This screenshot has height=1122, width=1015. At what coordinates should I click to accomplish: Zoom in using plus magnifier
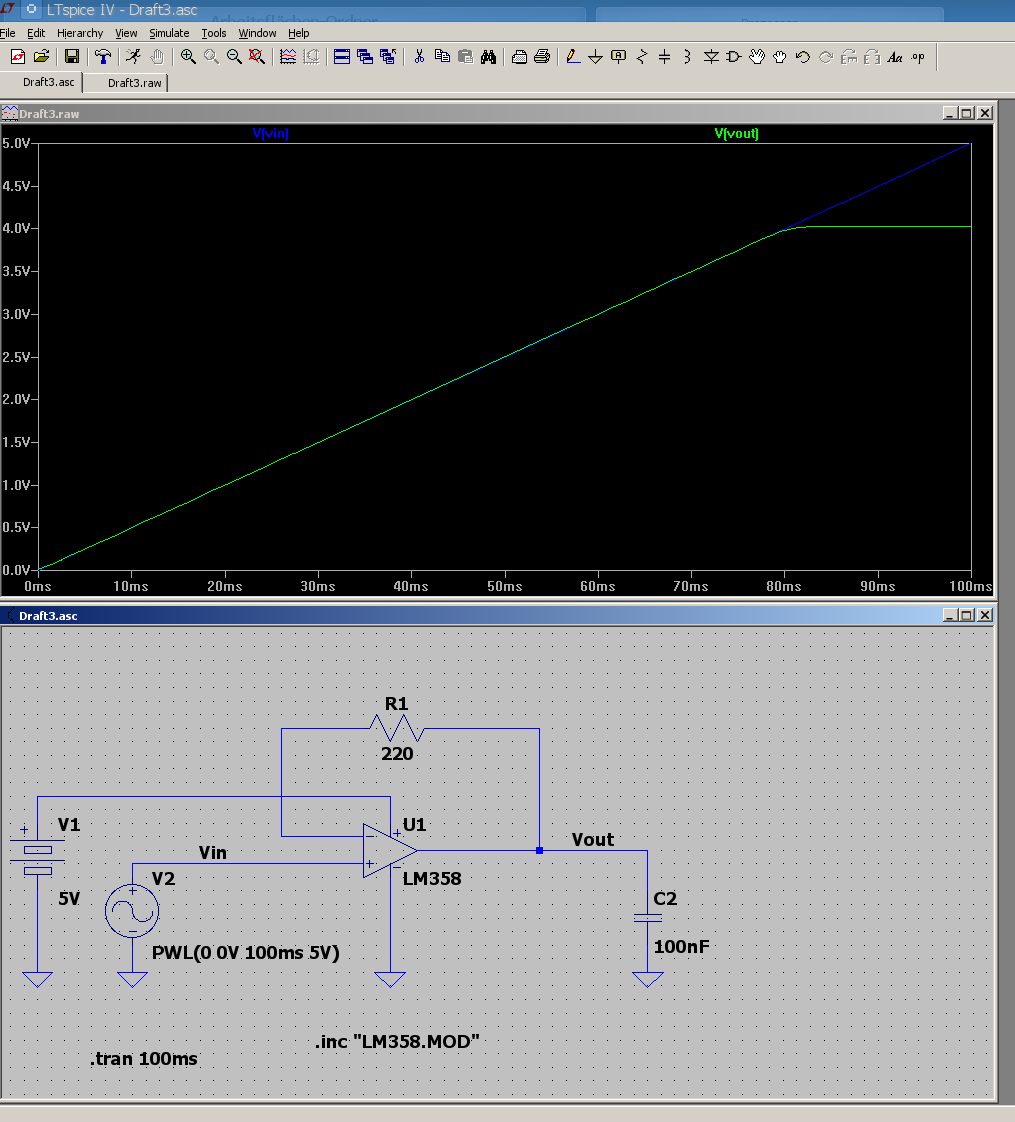click(x=188, y=57)
